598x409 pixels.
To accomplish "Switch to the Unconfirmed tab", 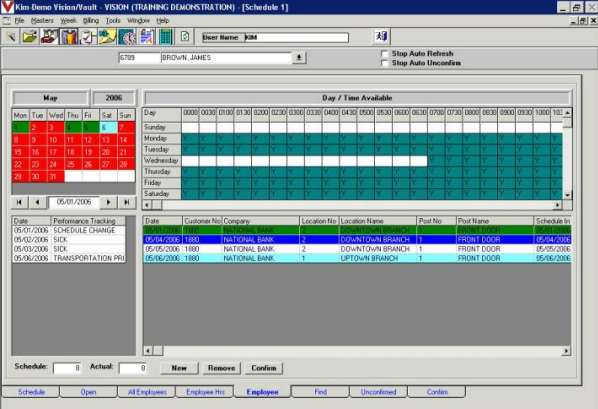I will 378,392.
